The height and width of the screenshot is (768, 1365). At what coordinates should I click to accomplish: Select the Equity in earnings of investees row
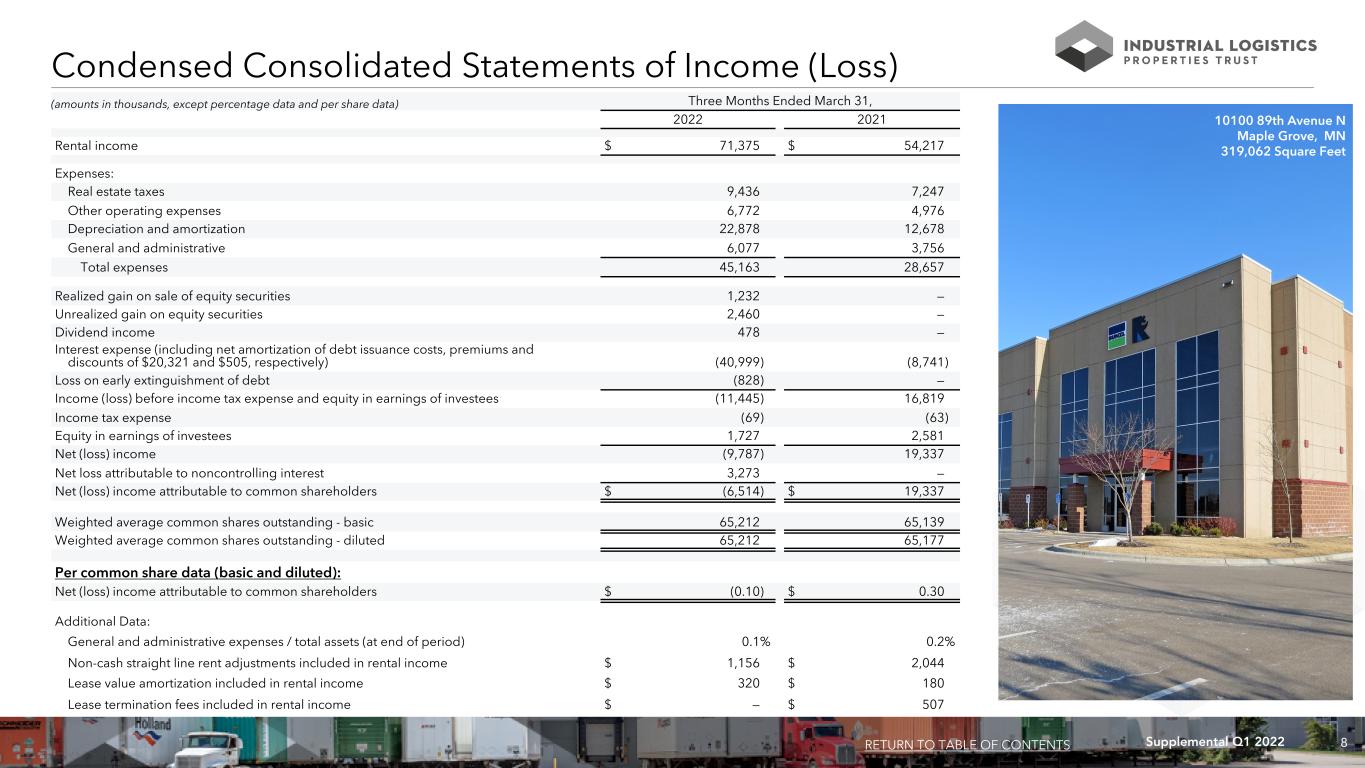507,436
